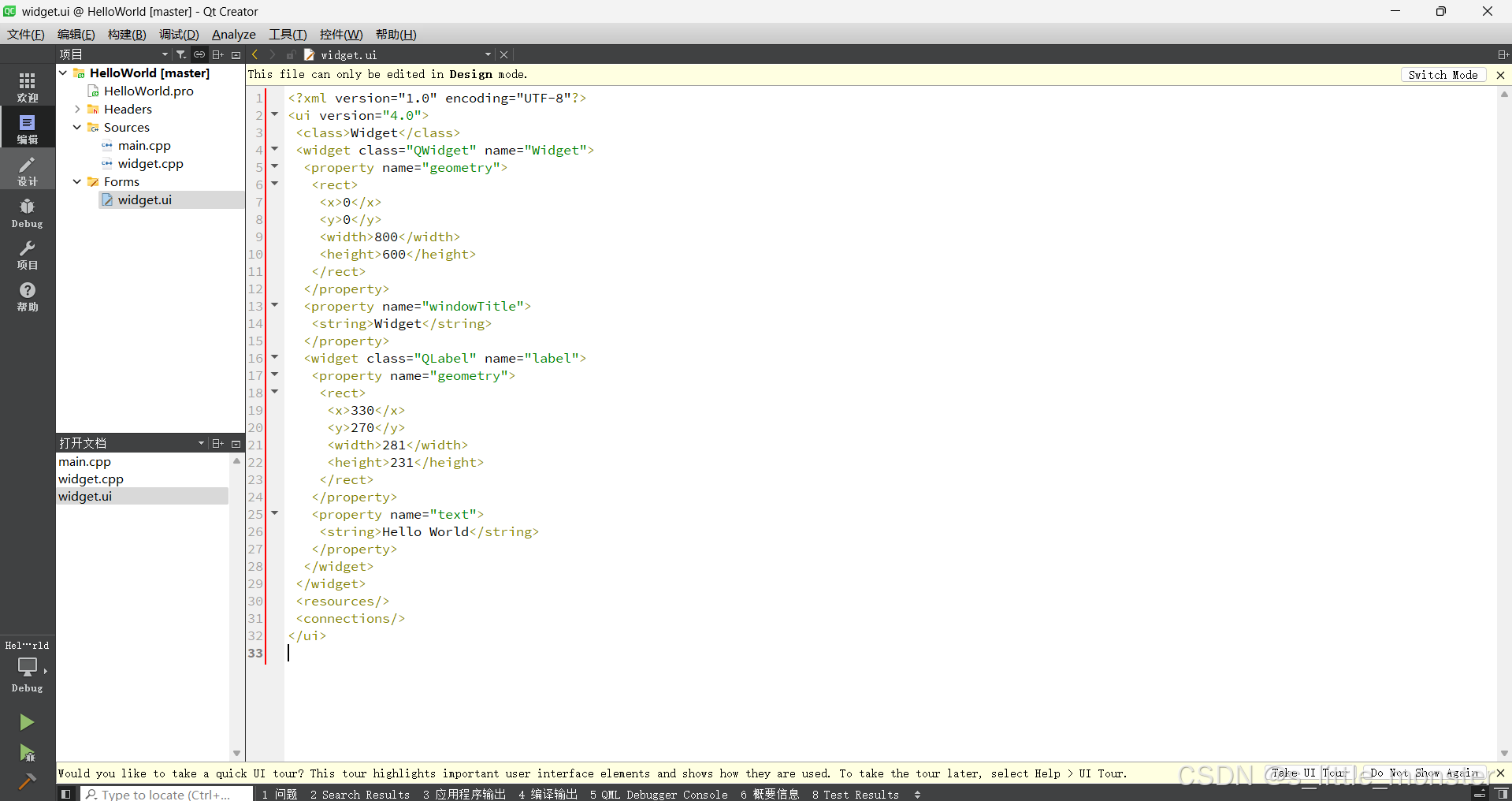Split the project side panel
The height and width of the screenshot is (801, 1512).
coord(218,54)
